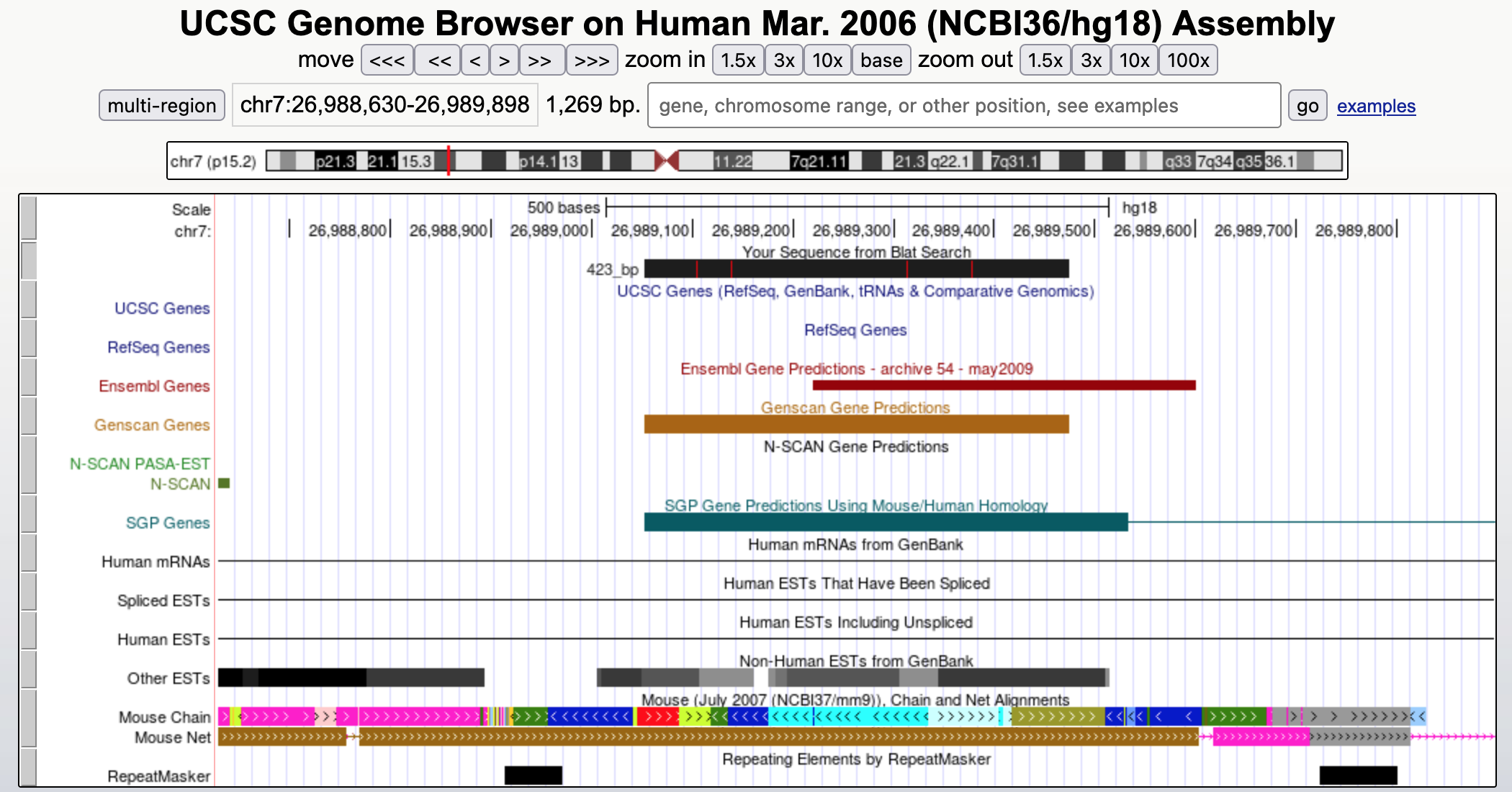Zoom in 1.5x
The width and height of the screenshot is (1512, 792).
[738, 60]
